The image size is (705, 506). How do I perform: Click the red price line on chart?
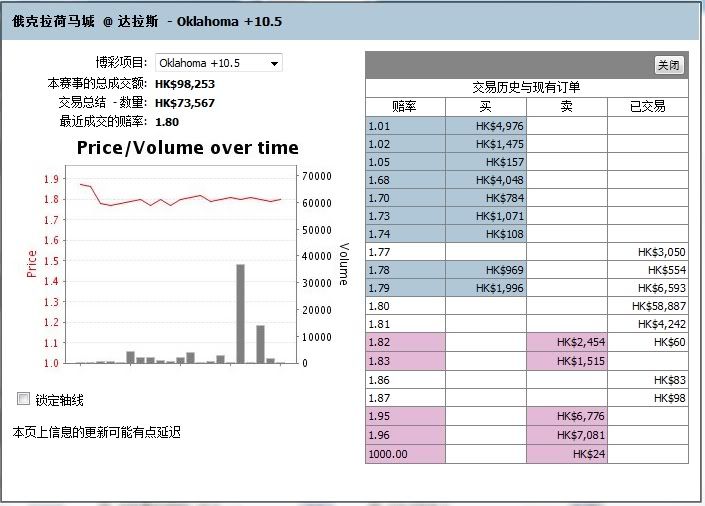point(200,198)
